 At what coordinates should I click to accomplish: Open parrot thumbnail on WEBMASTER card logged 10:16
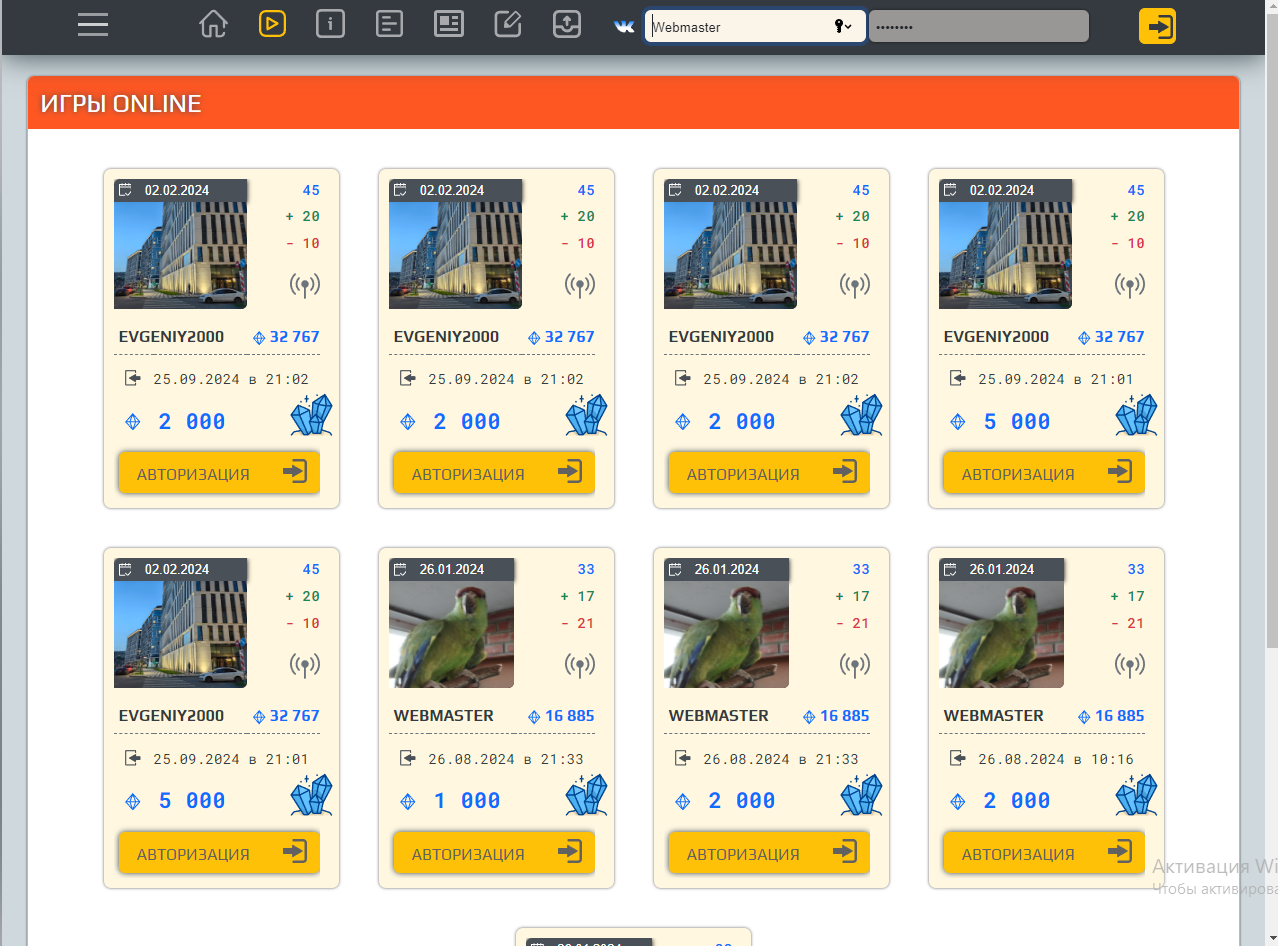(x=1001, y=634)
